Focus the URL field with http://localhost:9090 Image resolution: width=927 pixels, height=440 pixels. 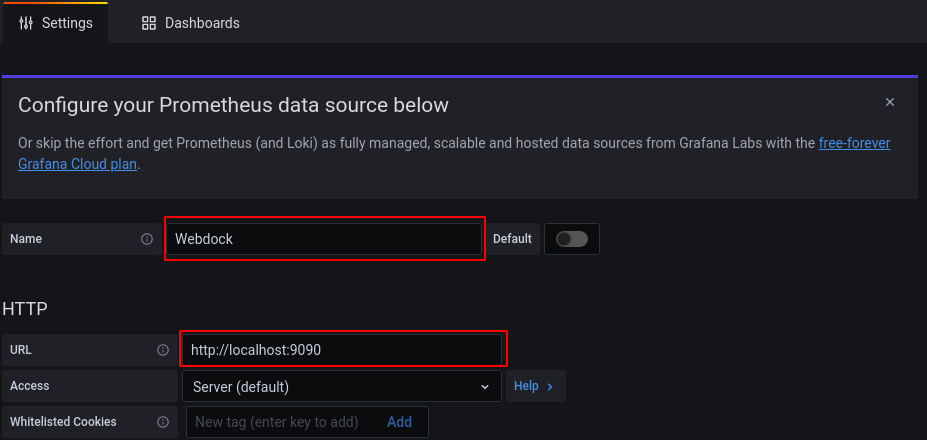[342, 350]
